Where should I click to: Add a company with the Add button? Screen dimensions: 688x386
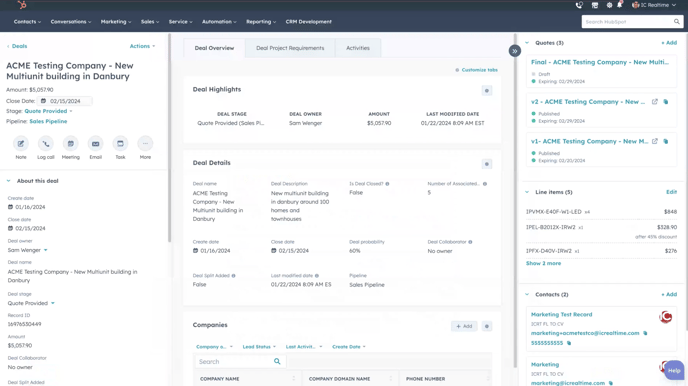464,326
